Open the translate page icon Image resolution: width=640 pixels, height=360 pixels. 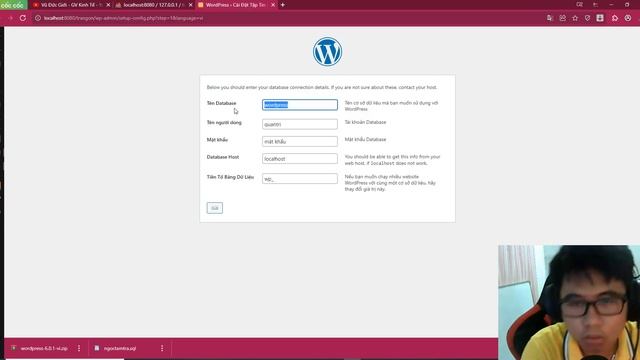point(550,18)
